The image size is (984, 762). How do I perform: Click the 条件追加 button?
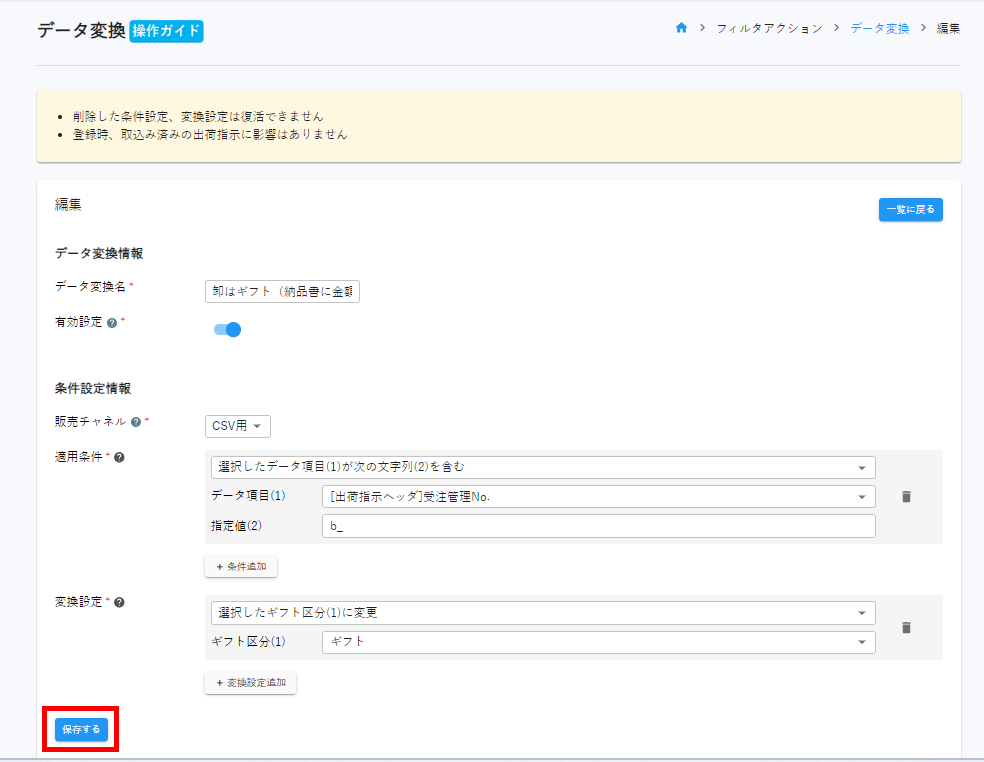pos(241,567)
